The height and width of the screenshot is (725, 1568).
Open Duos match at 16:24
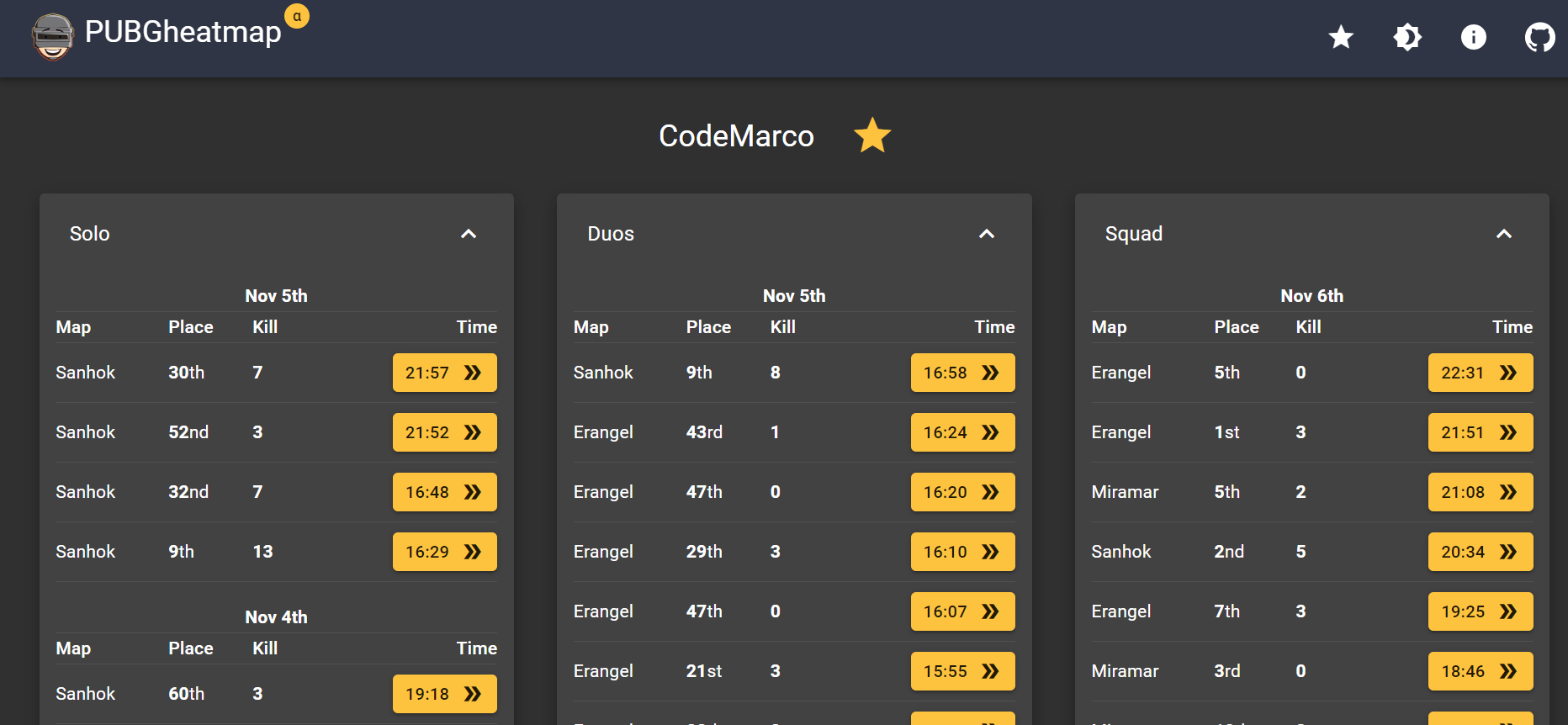(963, 432)
